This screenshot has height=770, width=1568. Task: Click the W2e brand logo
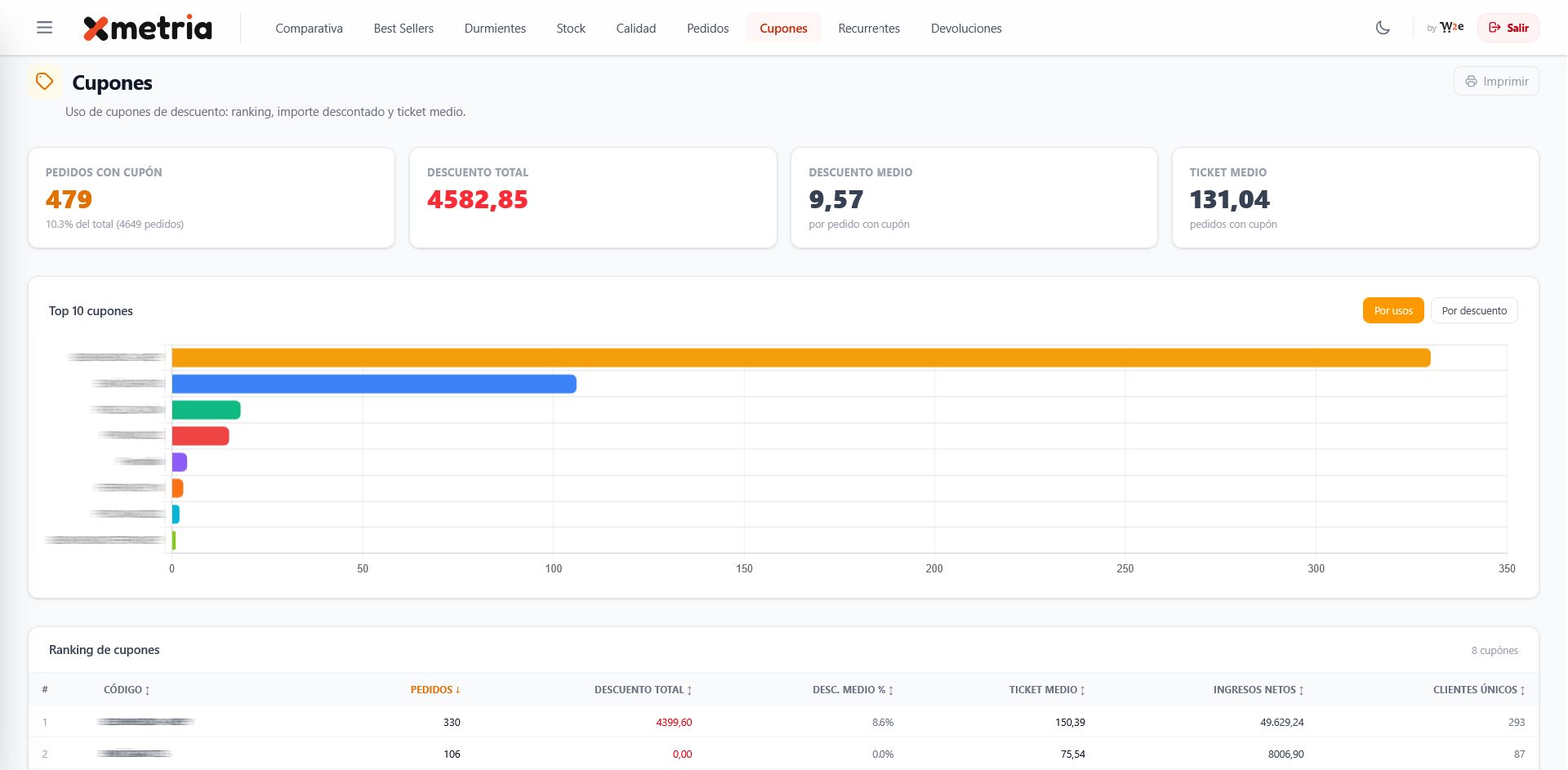1451,28
